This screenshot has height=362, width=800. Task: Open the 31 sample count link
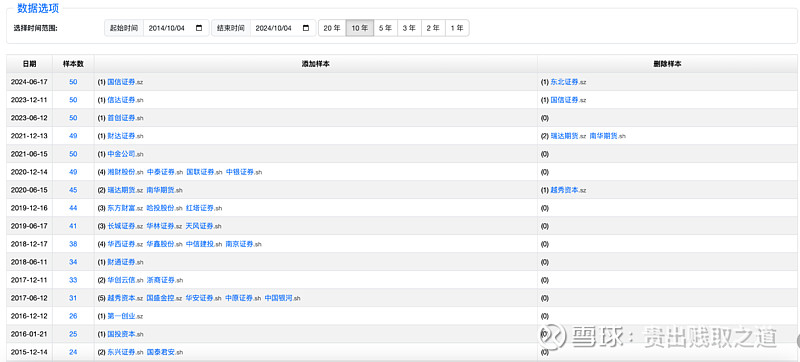[73, 298]
